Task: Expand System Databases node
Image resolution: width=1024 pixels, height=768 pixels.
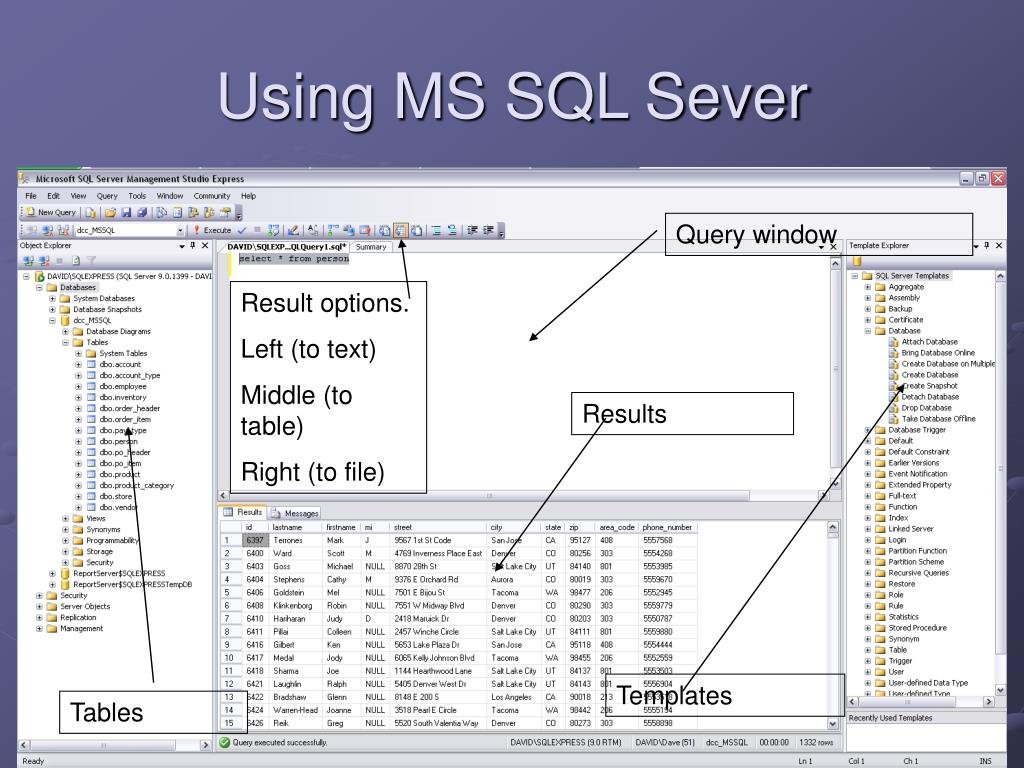Action: click(52, 298)
